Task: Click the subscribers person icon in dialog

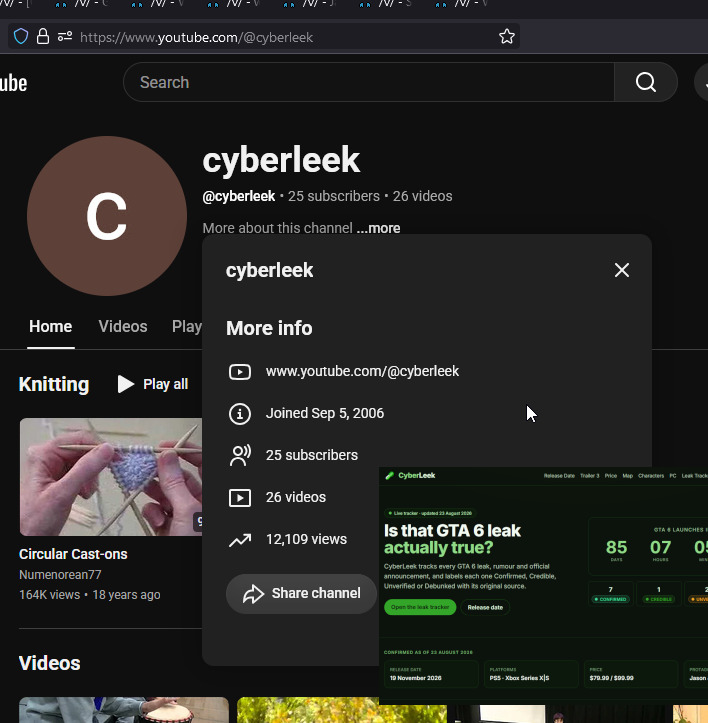Action: [x=240, y=456]
